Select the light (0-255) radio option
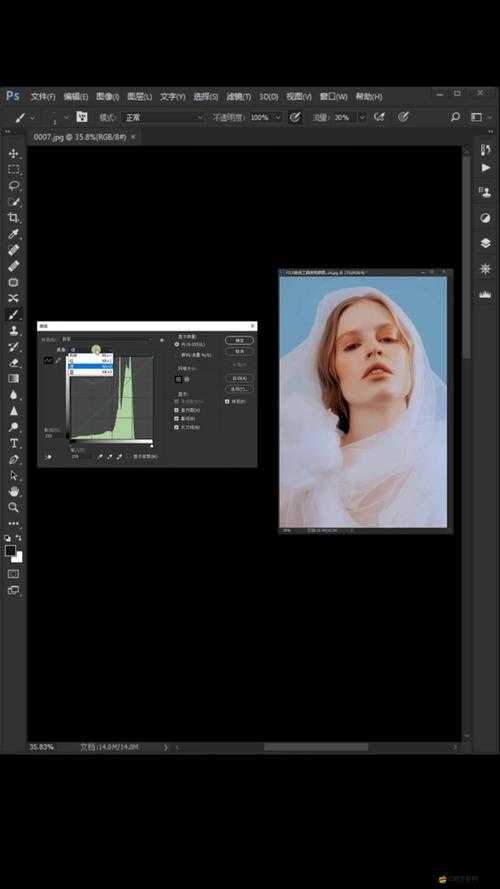The image size is (500, 889). tap(177, 344)
